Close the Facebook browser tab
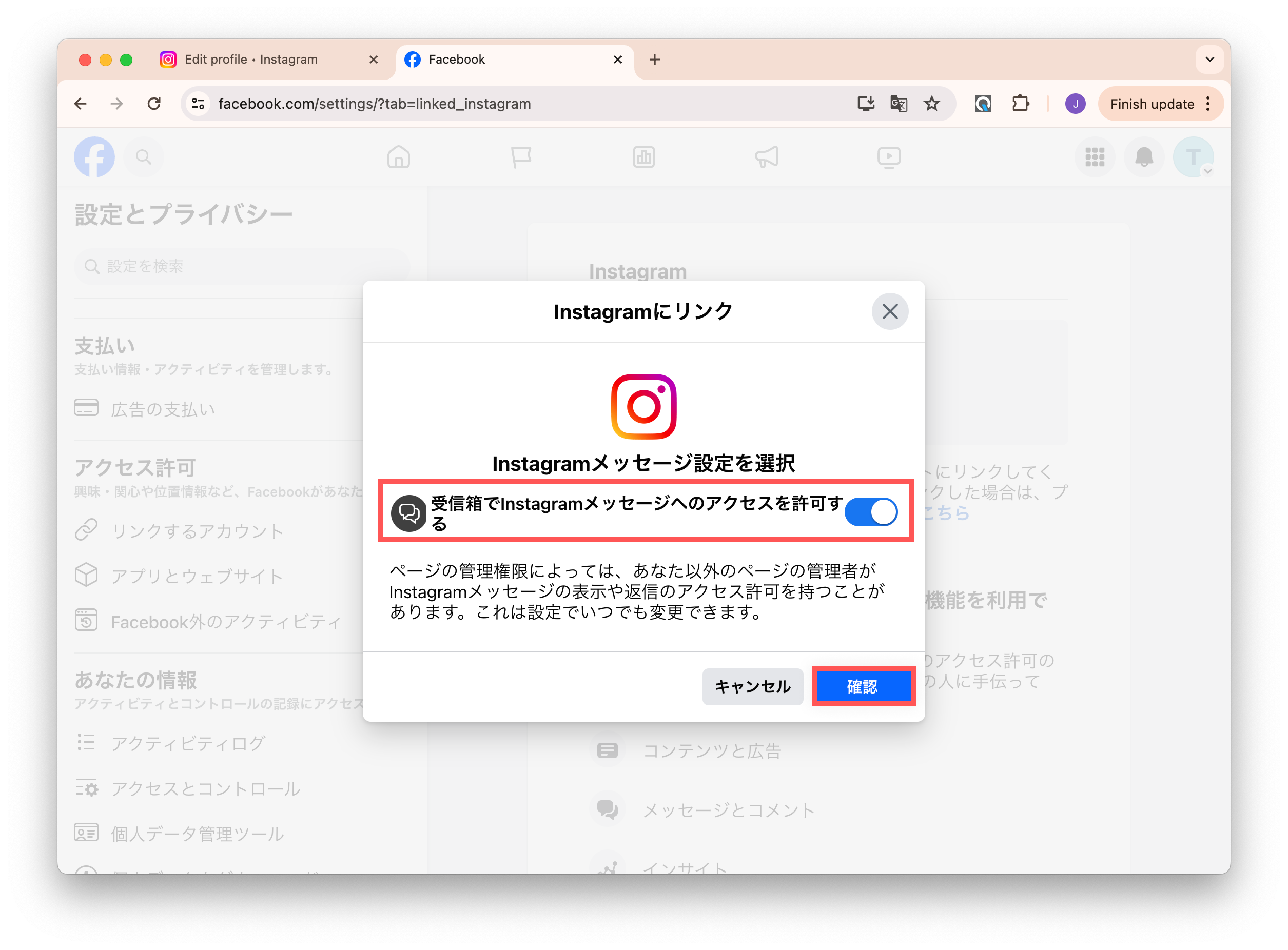The image size is (1288, 950). (617, 59)
